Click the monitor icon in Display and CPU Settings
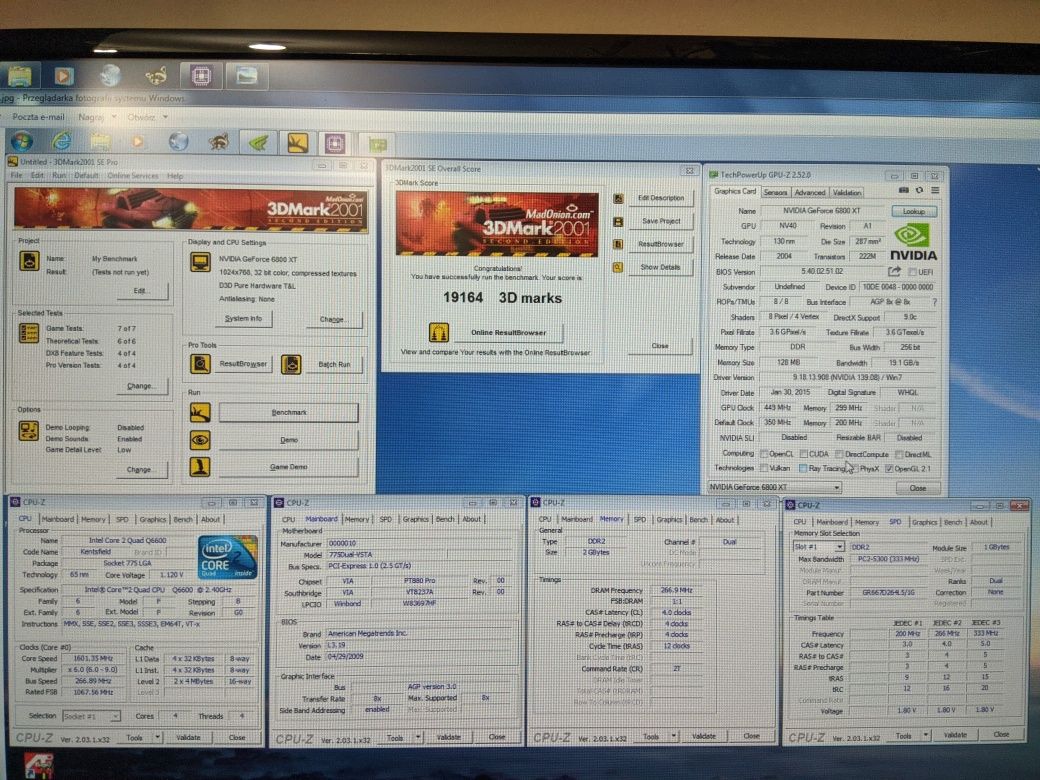Viewport: 1040px width, 780px height. click(200, 262)
